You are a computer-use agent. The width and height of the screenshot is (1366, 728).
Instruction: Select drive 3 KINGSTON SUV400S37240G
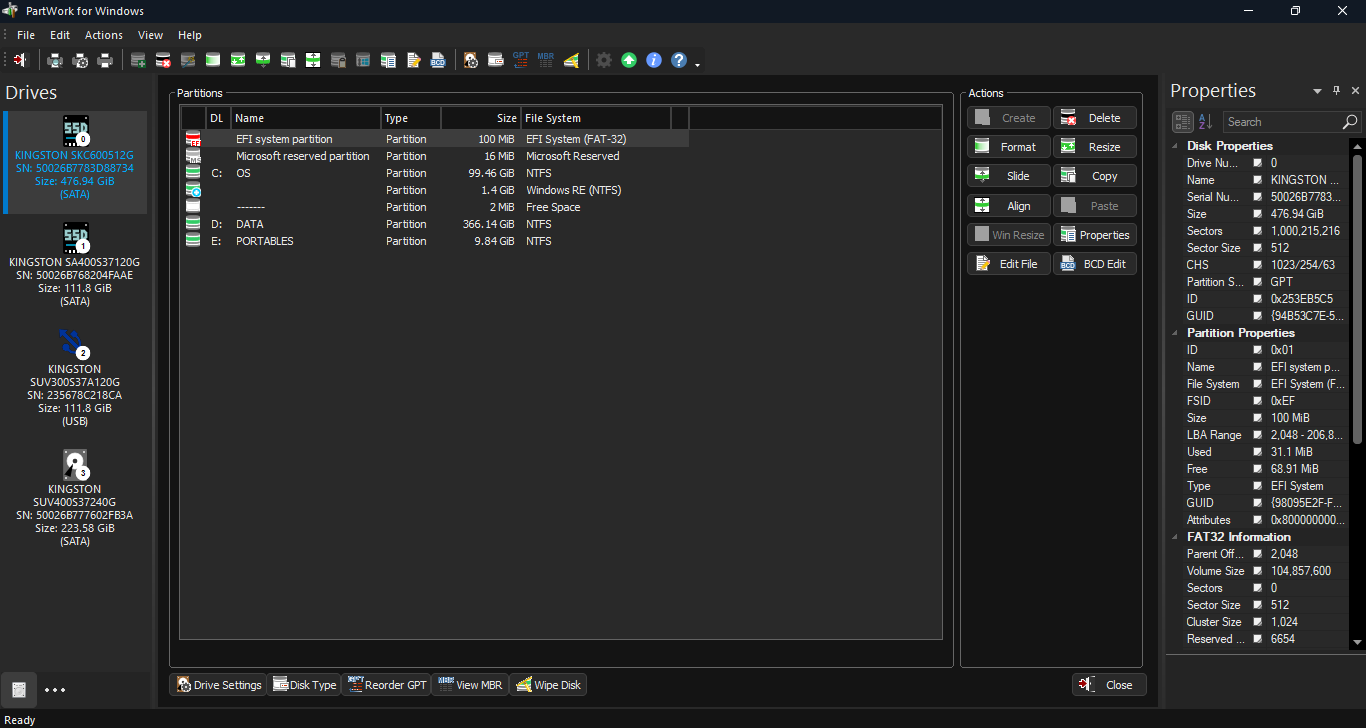point(75,498)
